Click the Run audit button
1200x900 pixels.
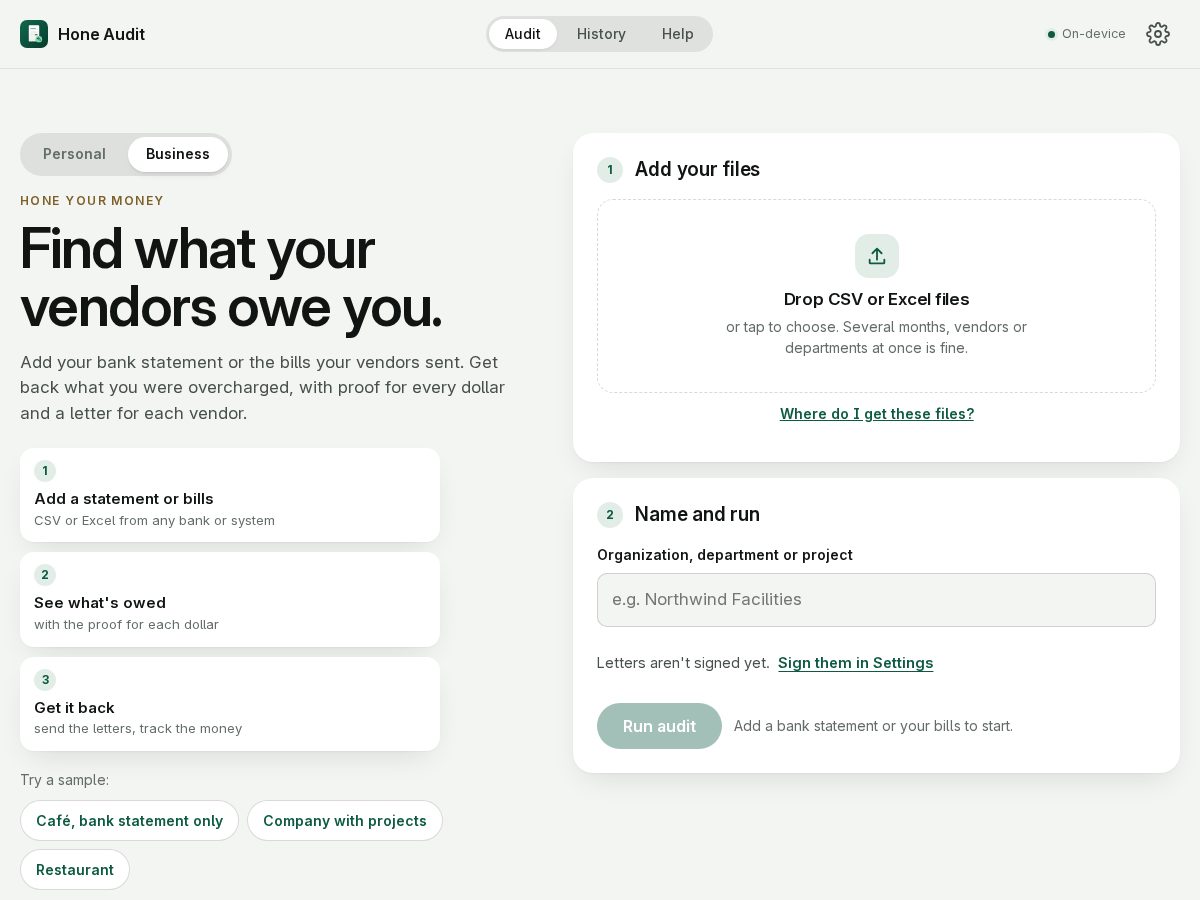659,726
